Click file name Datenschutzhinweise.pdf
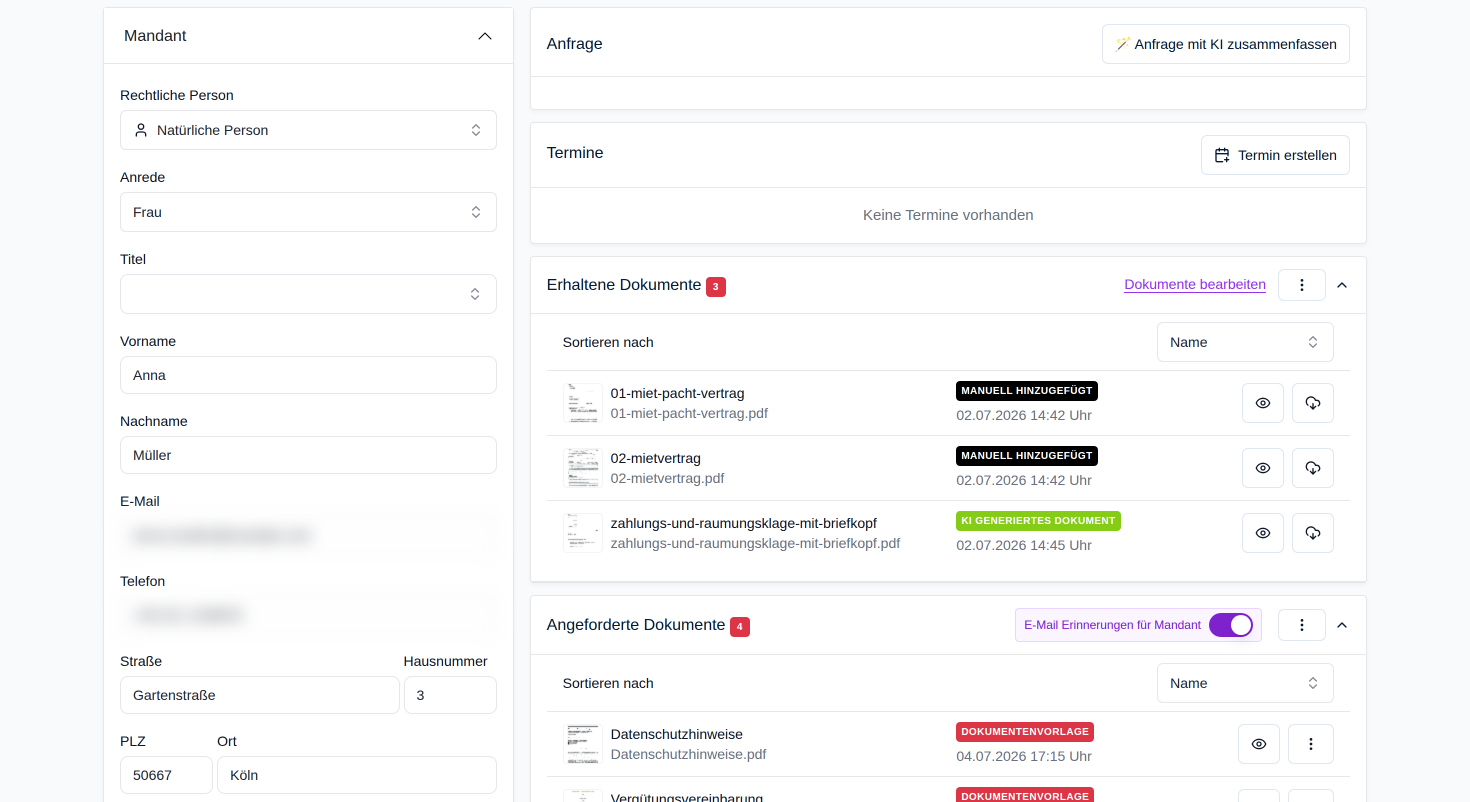The height and width of the screenshot is (802, 1470). (689, 754)
